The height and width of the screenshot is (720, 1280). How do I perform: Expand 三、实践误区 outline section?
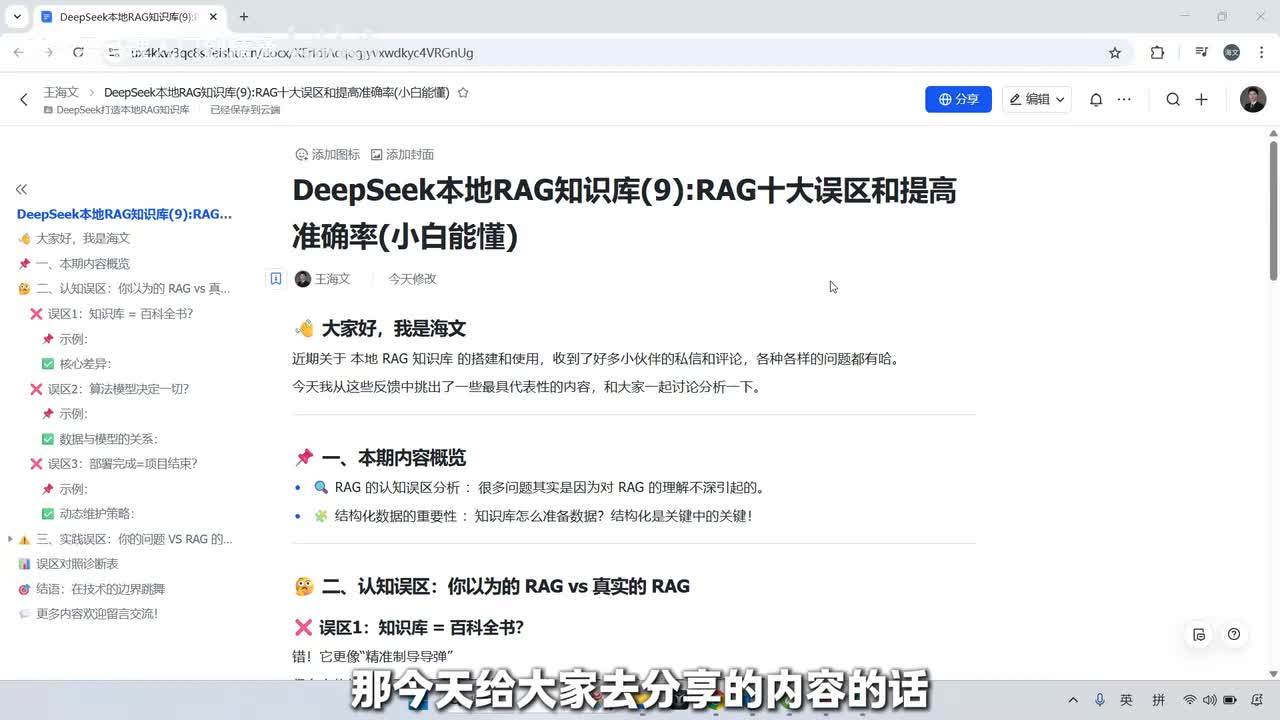point(10,539)
